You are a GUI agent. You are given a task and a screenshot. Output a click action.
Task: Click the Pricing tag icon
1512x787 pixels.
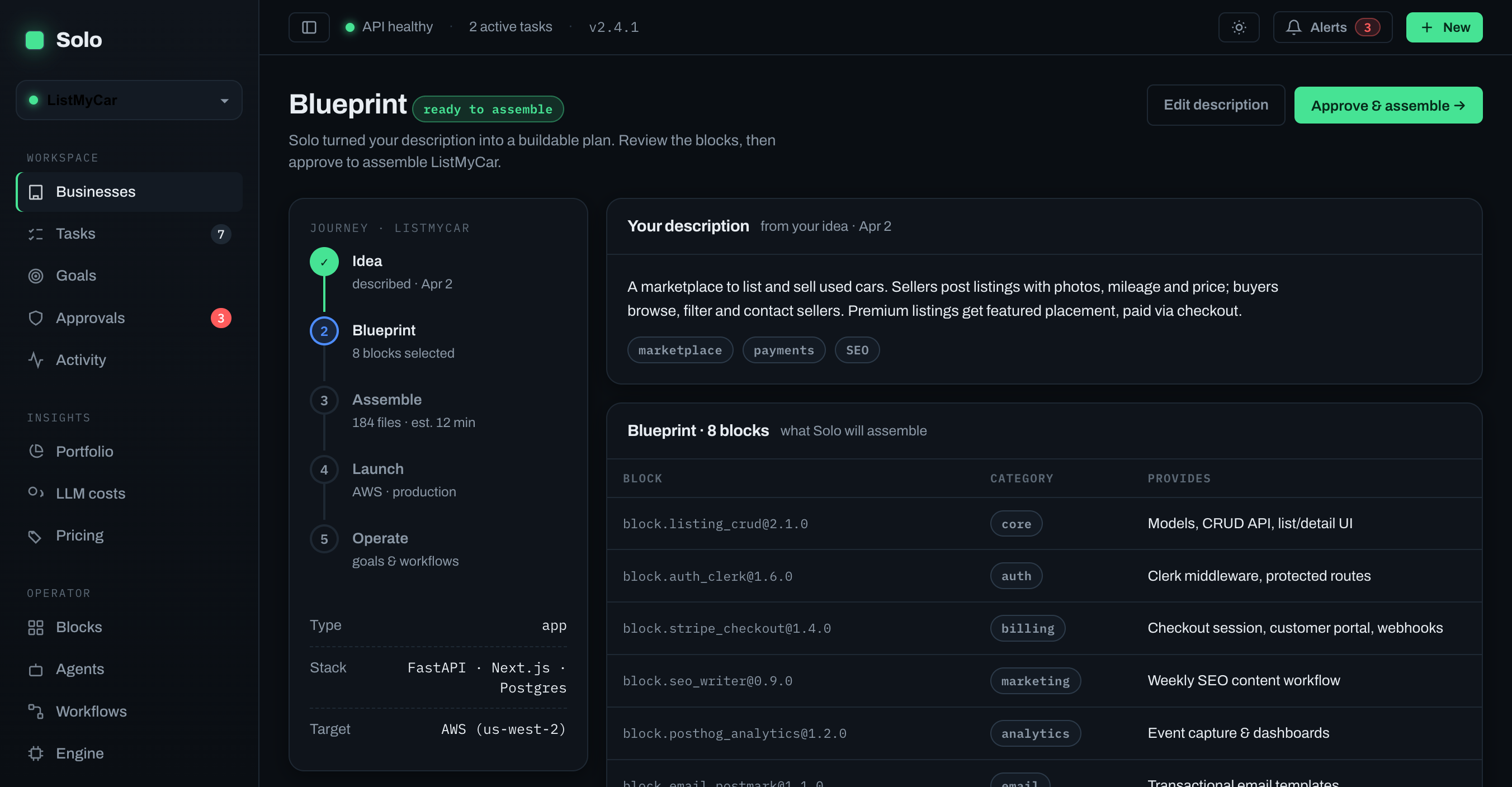[x=36, y=536]
